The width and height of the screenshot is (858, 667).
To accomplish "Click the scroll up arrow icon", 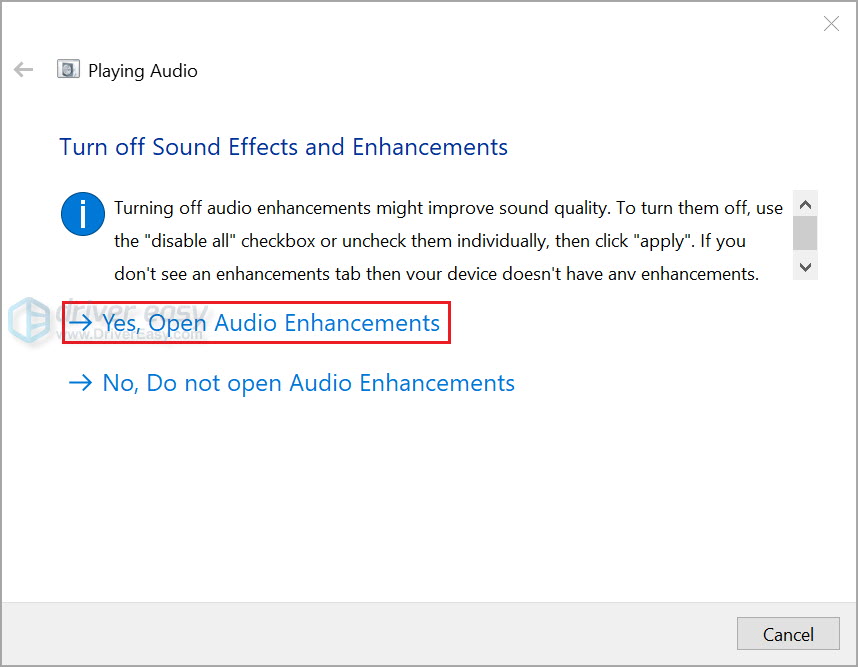I will coord(805,203).
